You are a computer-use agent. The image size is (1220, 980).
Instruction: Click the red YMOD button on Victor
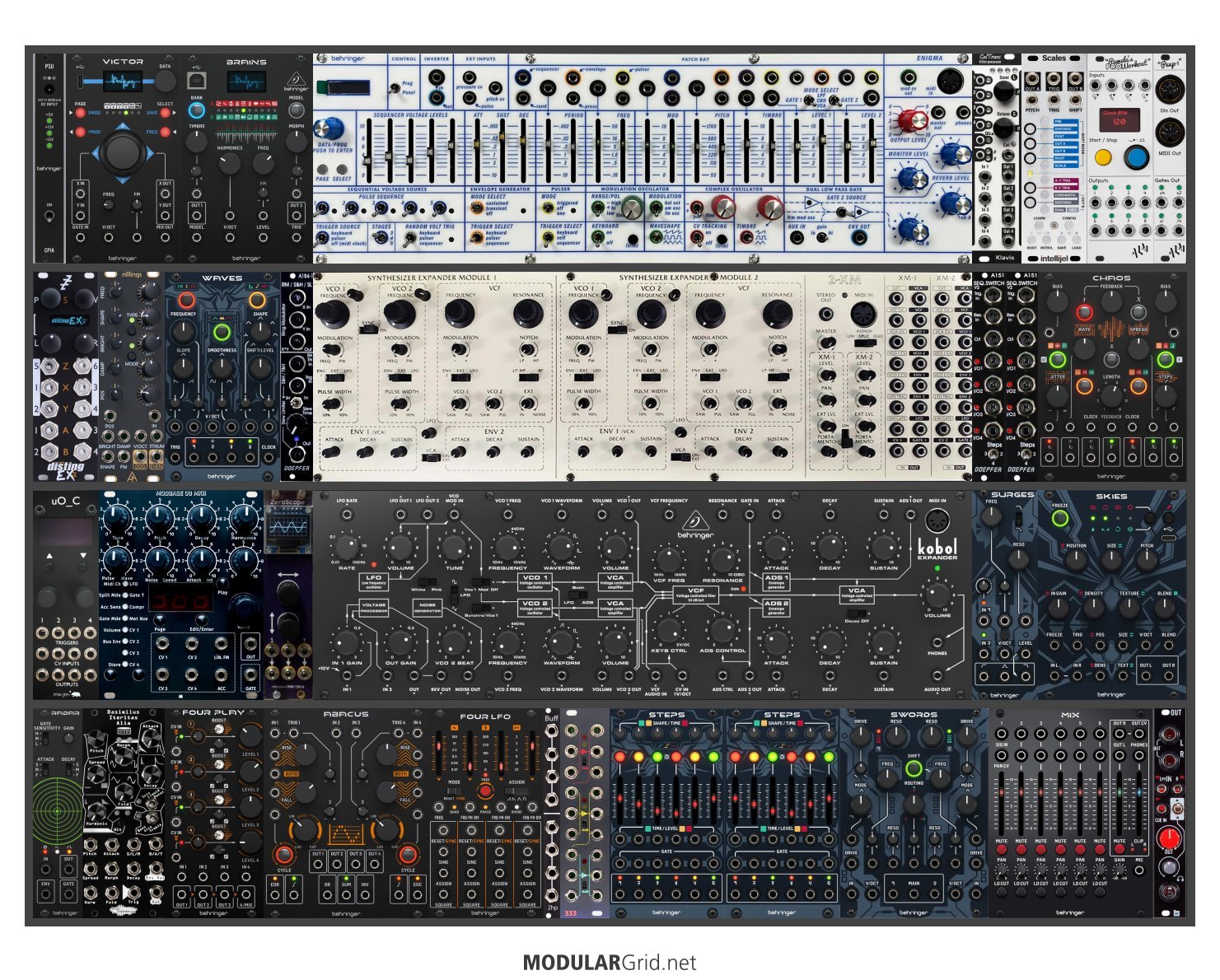[80, 132]
